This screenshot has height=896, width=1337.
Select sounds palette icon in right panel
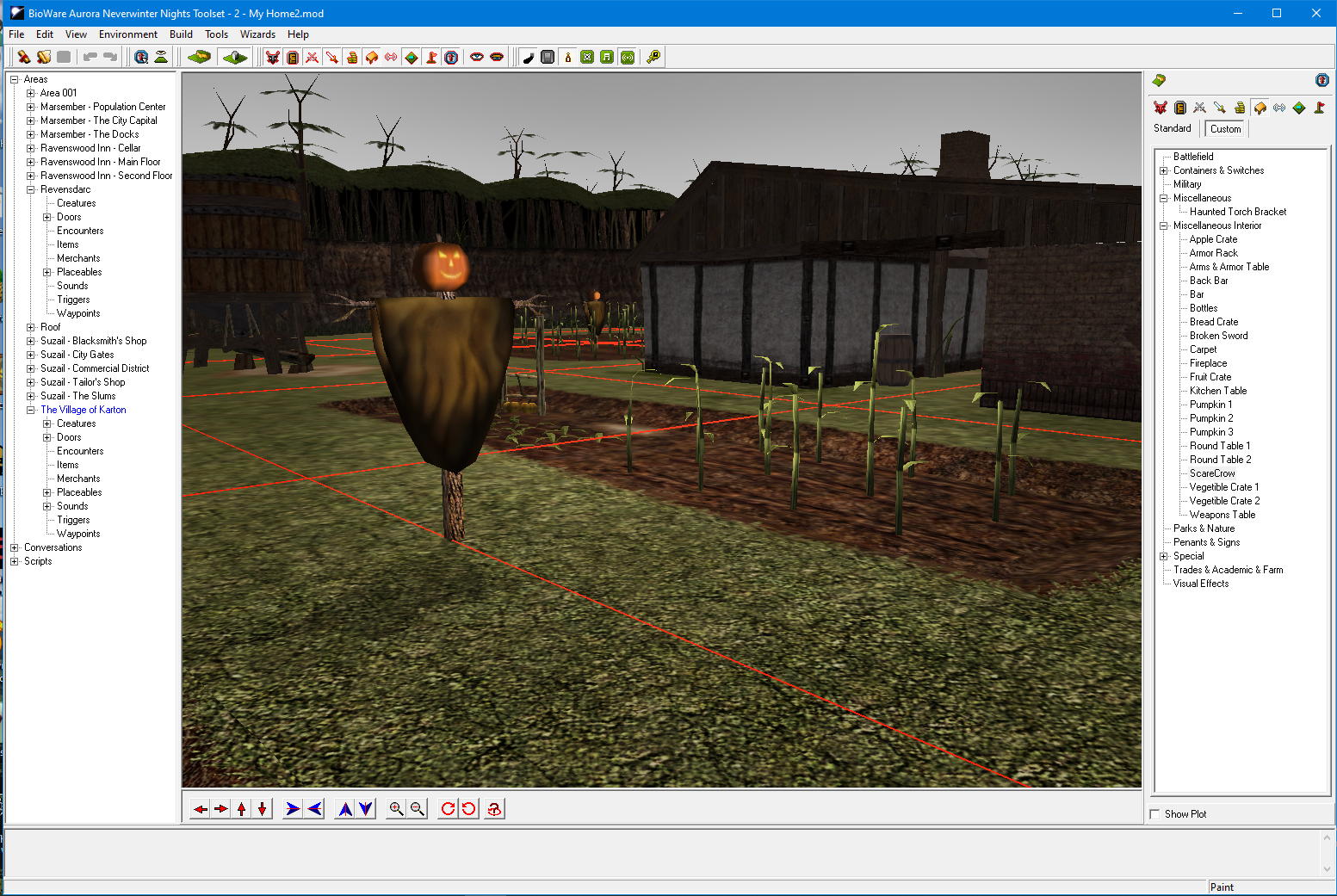1279,108
